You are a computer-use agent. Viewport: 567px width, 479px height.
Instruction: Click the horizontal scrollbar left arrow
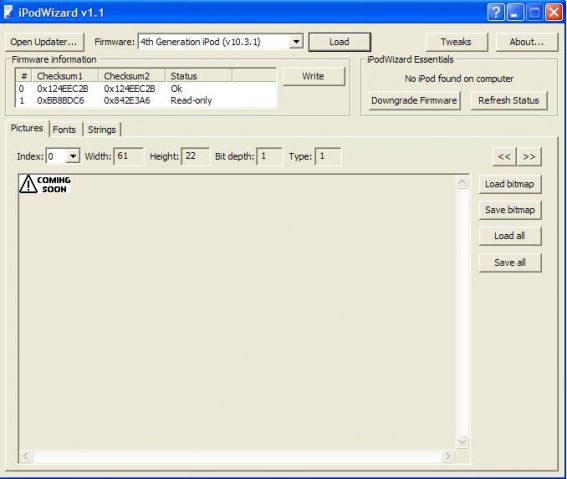pos(26,456)
